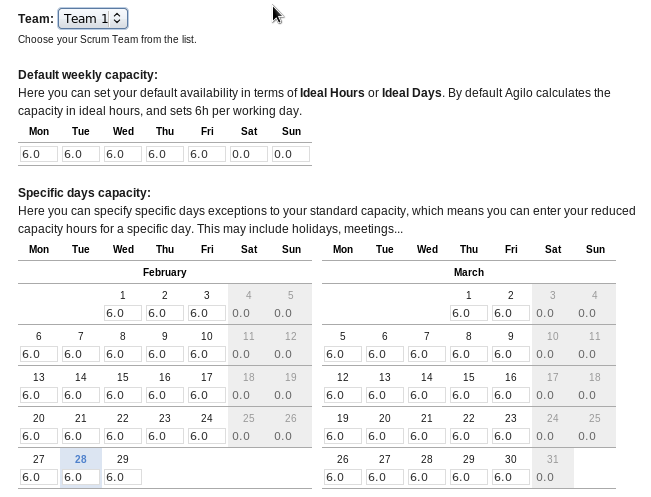
Task: Click the Tuesday default weekly capacity field
Action: click(81, 154)
